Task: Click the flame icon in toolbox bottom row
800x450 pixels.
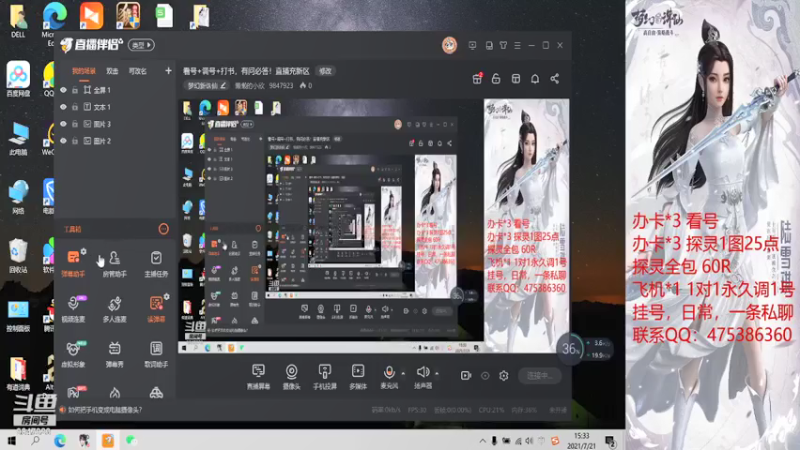Action: click(x=115, y=392)
